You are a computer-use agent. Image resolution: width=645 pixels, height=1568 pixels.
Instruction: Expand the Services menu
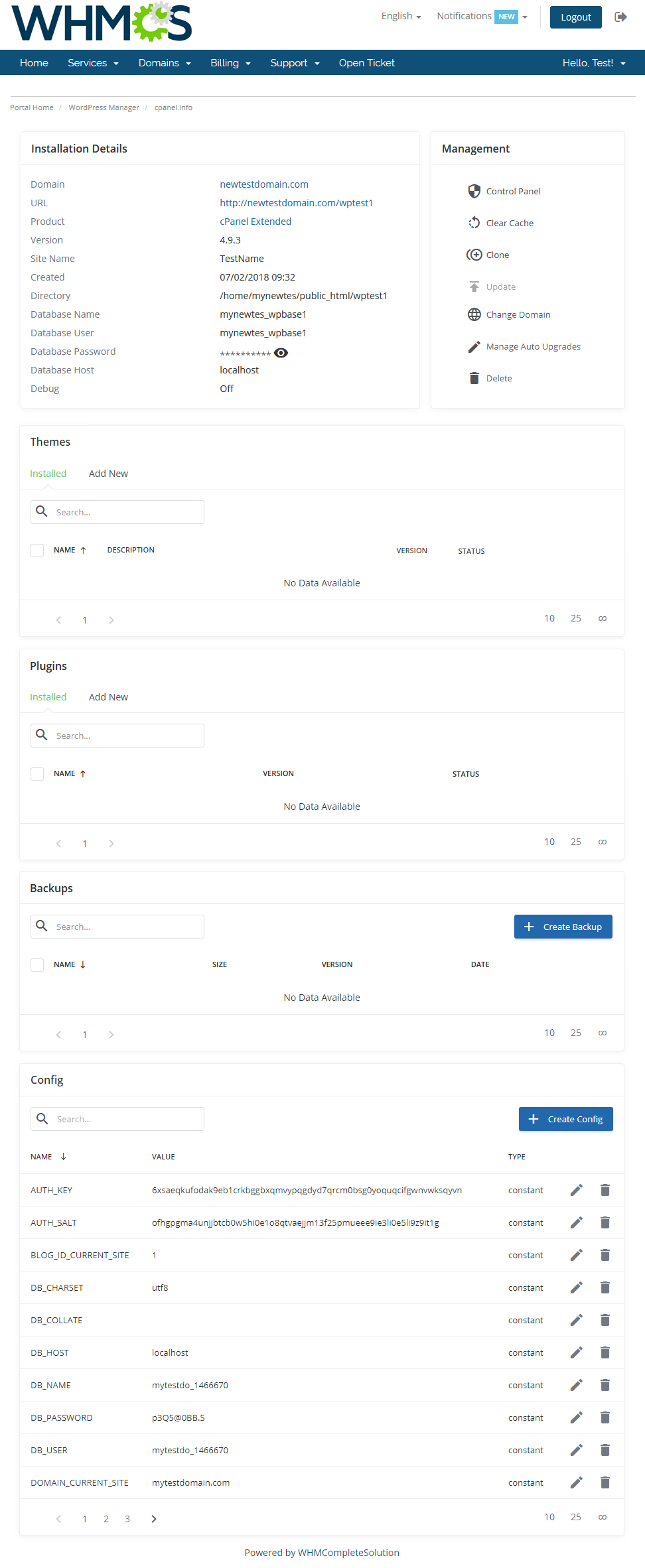93,63
